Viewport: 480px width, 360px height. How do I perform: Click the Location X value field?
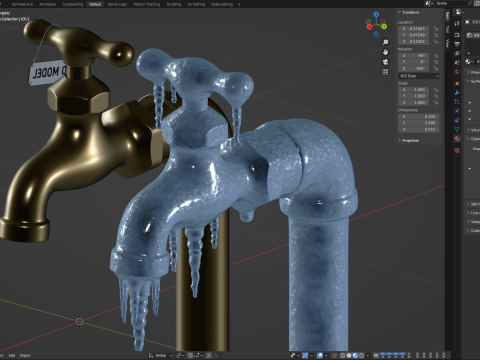tap(413, 29)
